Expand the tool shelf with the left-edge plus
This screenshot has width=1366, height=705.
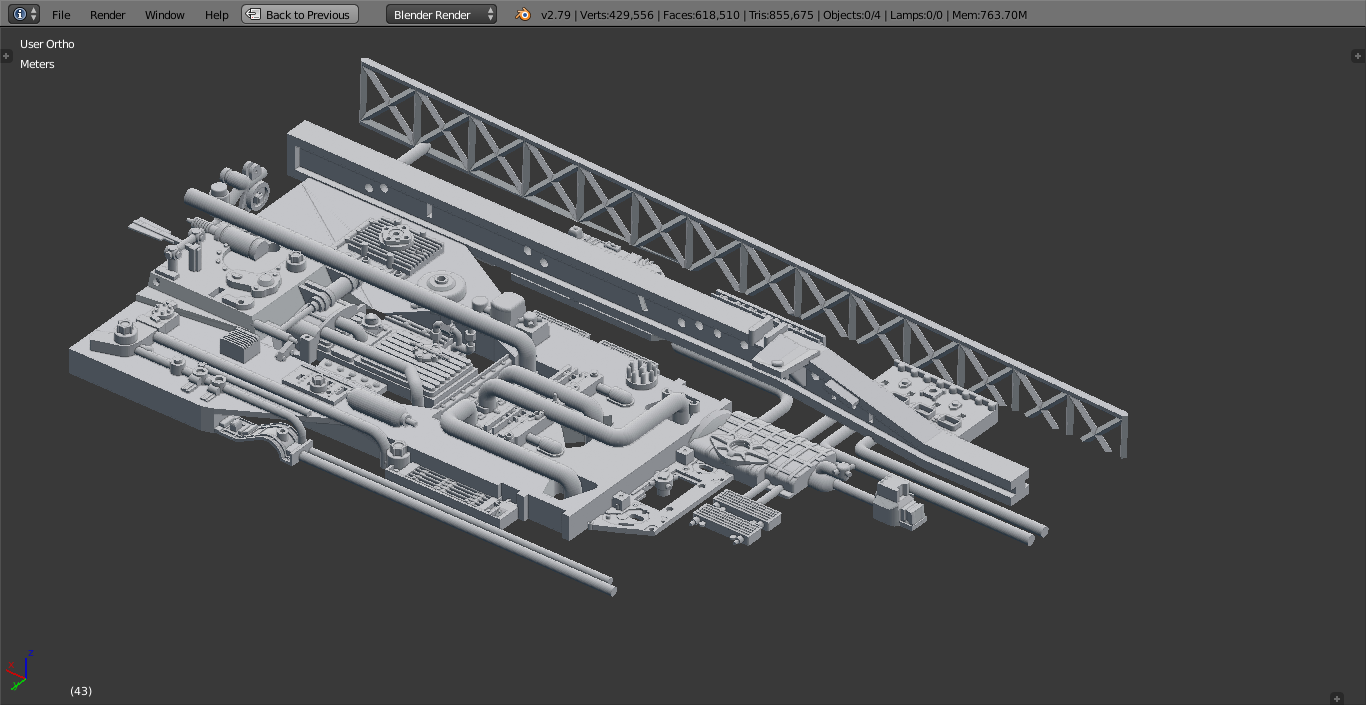tap(7, 56)
